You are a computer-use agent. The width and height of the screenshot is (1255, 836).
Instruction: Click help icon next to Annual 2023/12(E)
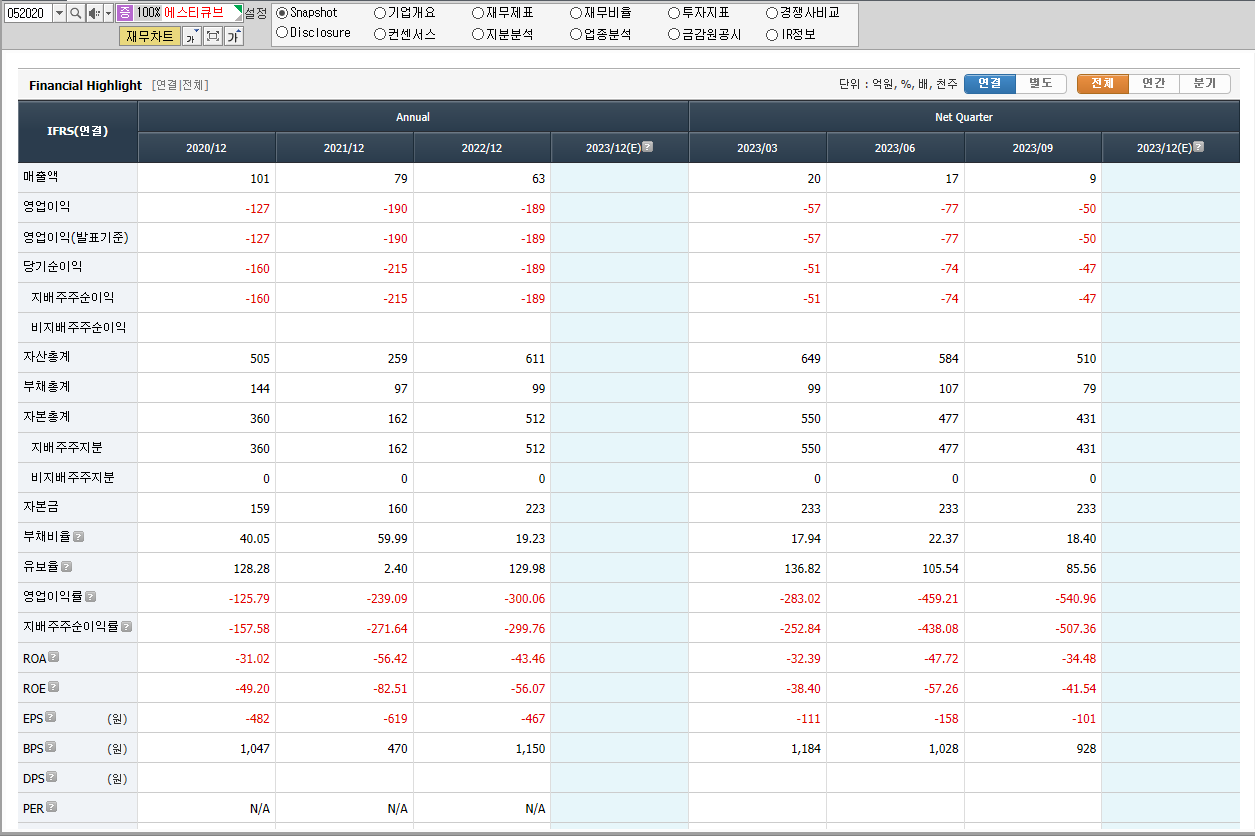[x=648, y=146]
